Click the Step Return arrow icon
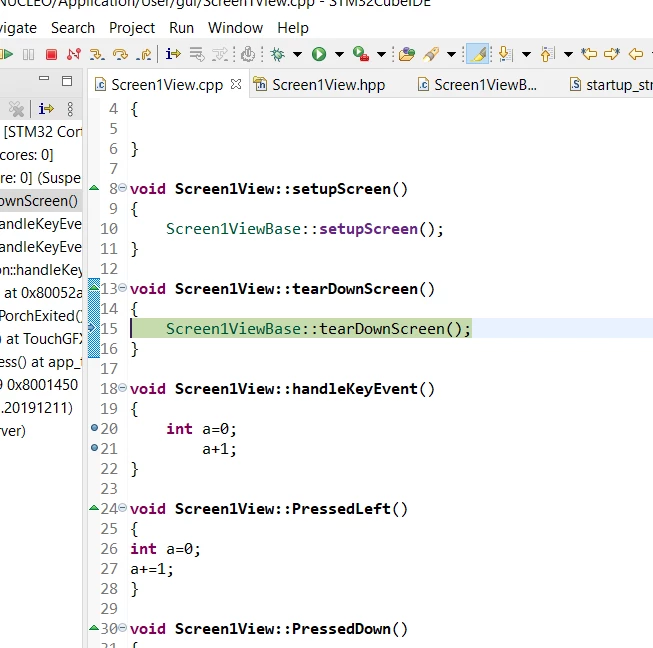 click(x=144, y=55)
